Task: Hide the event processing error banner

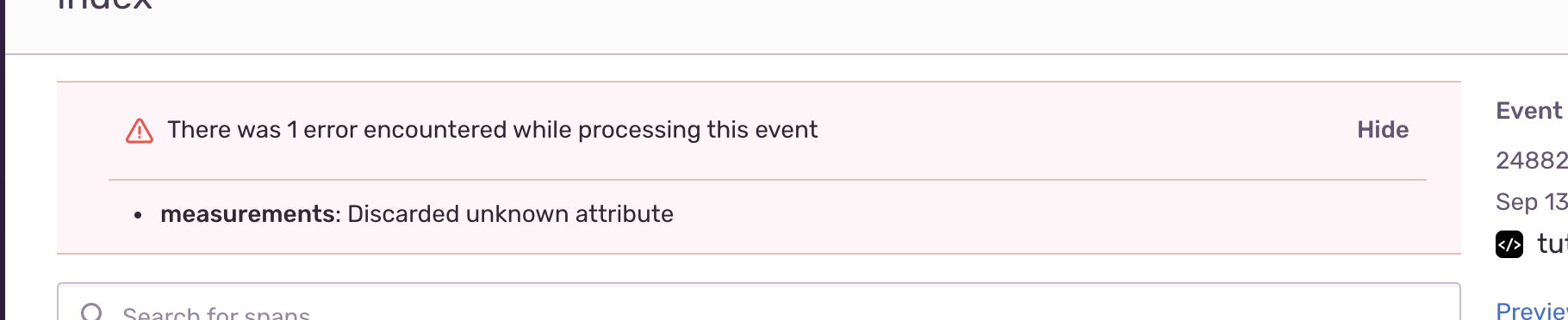Action: coord(1383,130)
